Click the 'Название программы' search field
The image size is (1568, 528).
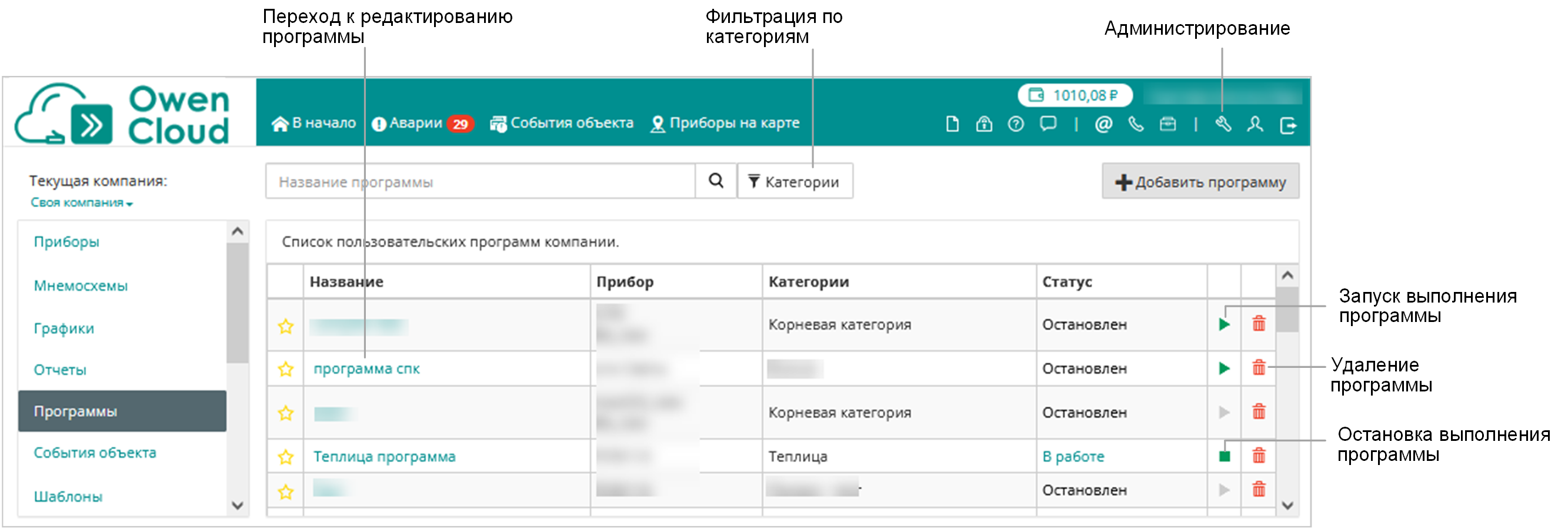coord(480,181)
